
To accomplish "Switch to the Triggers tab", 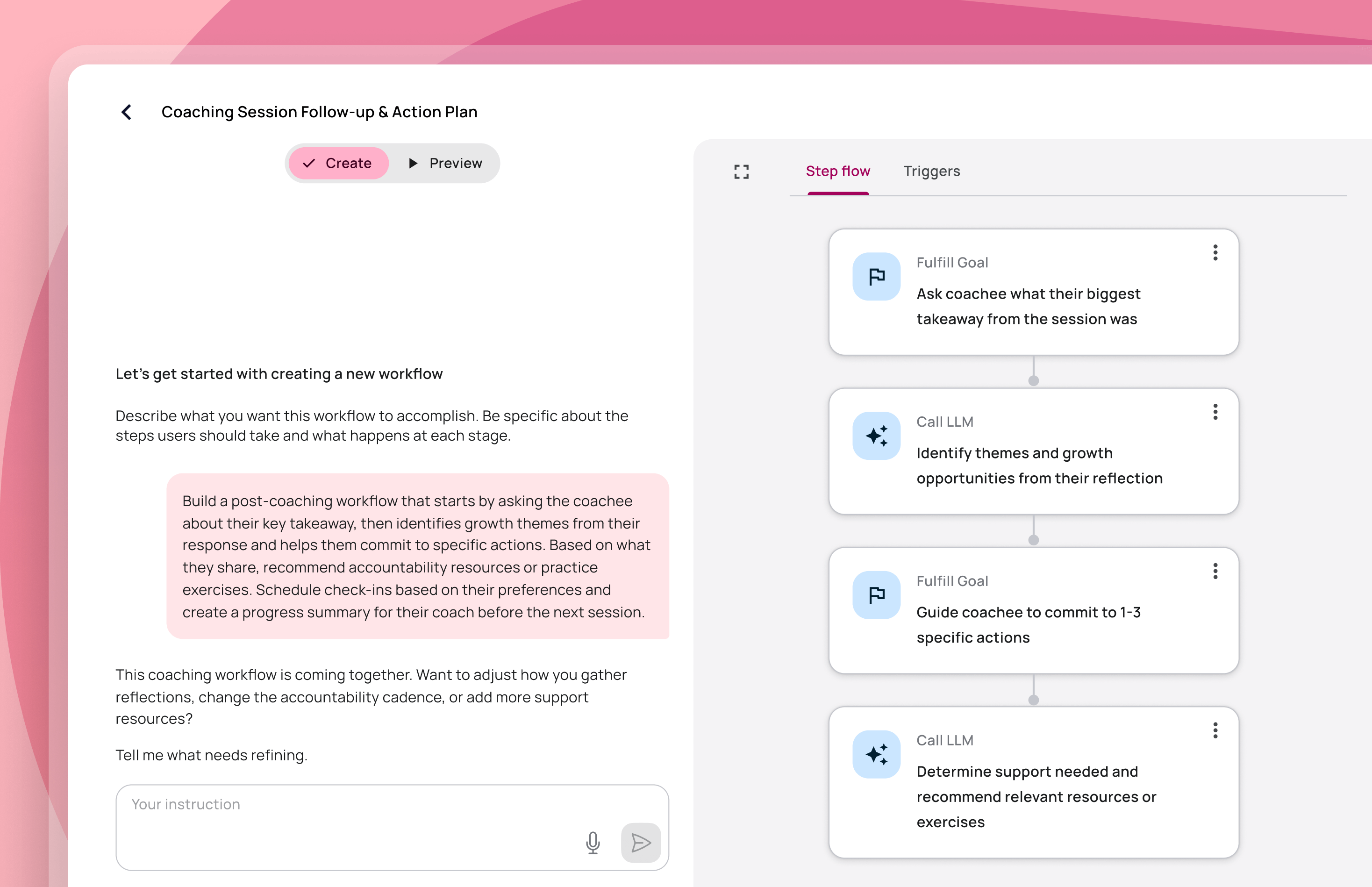I will click(931, 172).
